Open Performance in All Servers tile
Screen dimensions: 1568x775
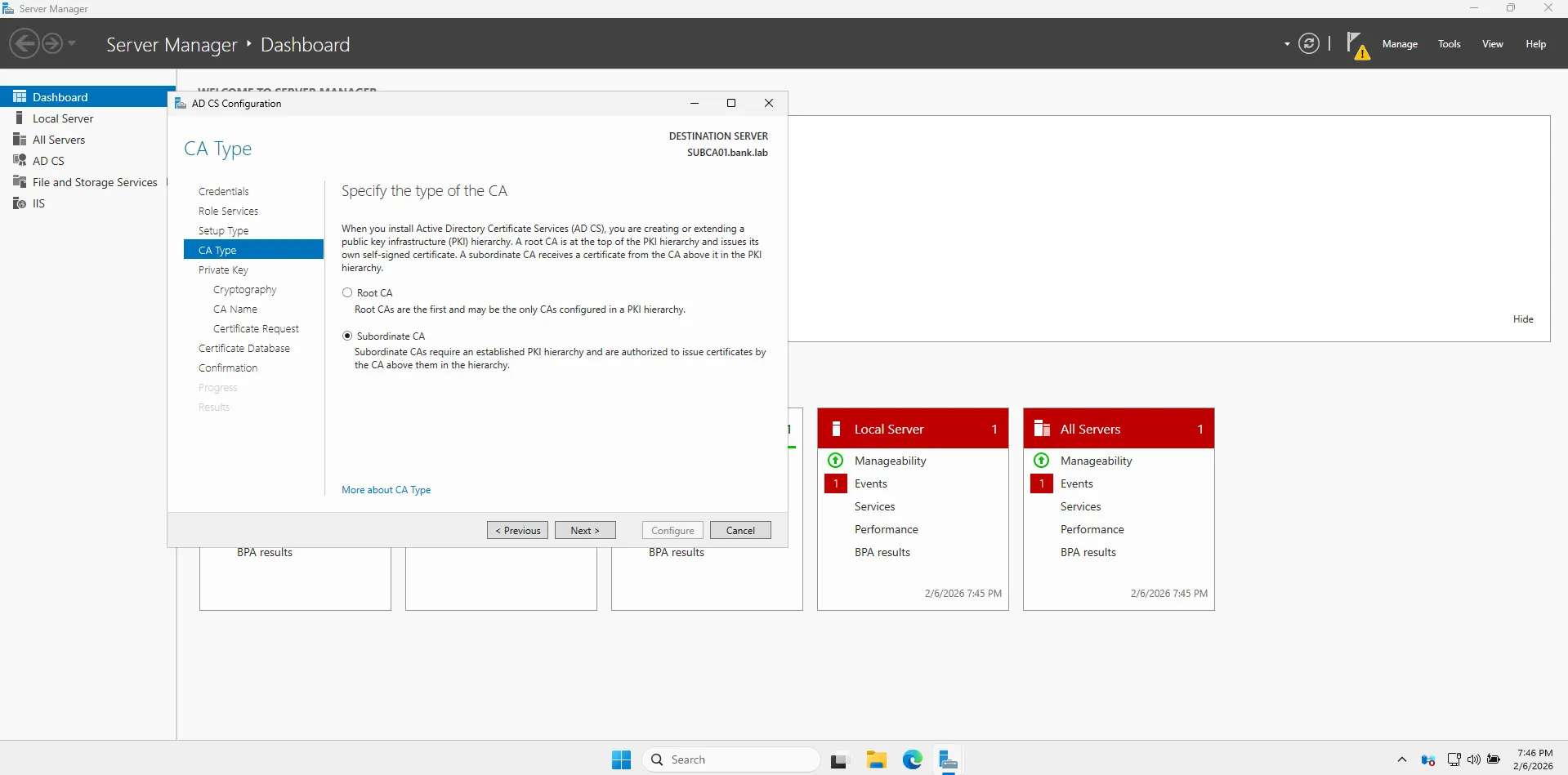pyautogui.click(x=1092, y=529)
